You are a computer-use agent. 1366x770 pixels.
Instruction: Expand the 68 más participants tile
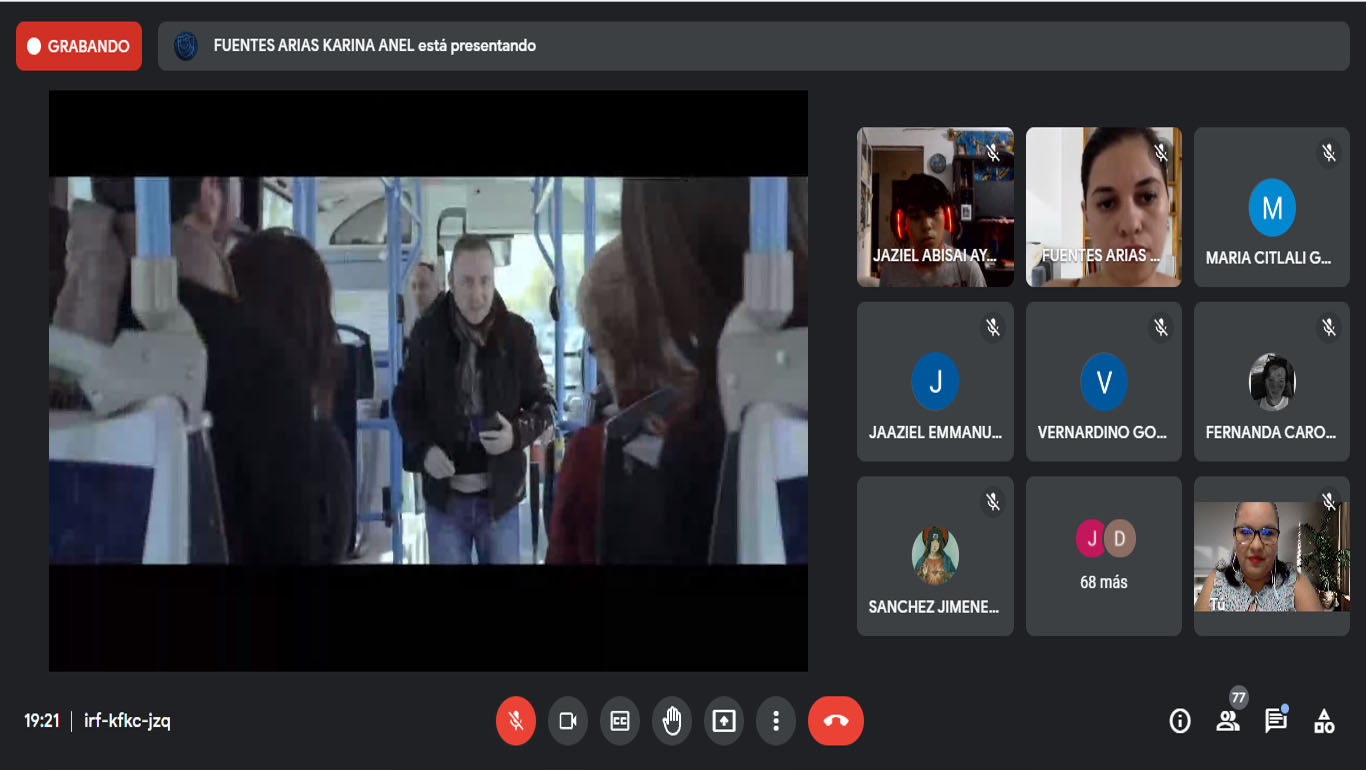coord(1104,556)
